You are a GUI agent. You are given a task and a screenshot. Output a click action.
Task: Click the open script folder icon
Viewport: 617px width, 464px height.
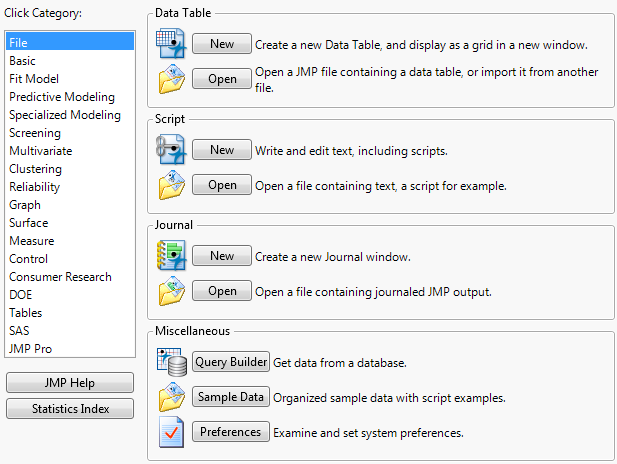tap(171, 185)
